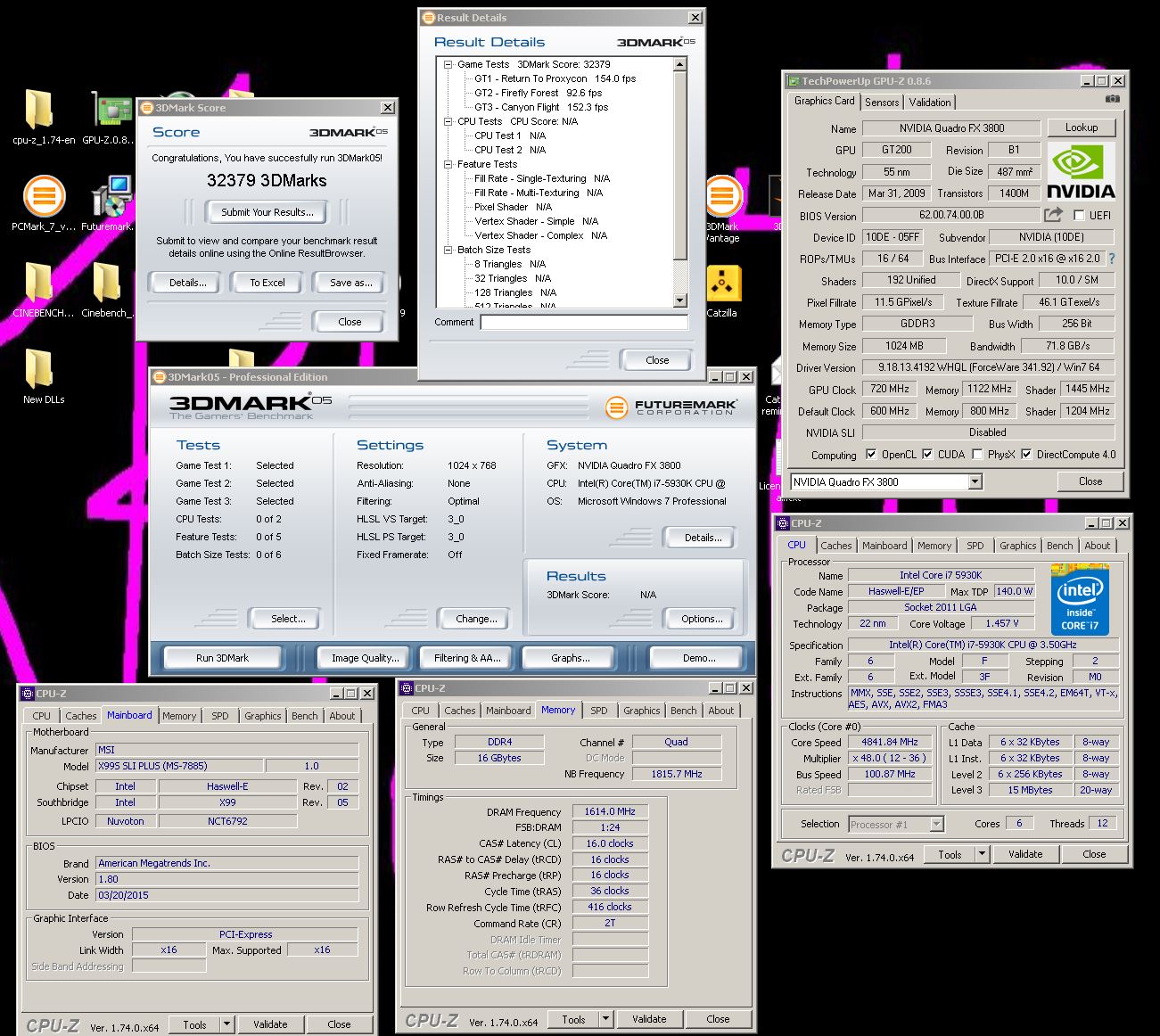Click the Result Details window title icon
This screenshot has height=1036, width=1160.
[428, 18]
